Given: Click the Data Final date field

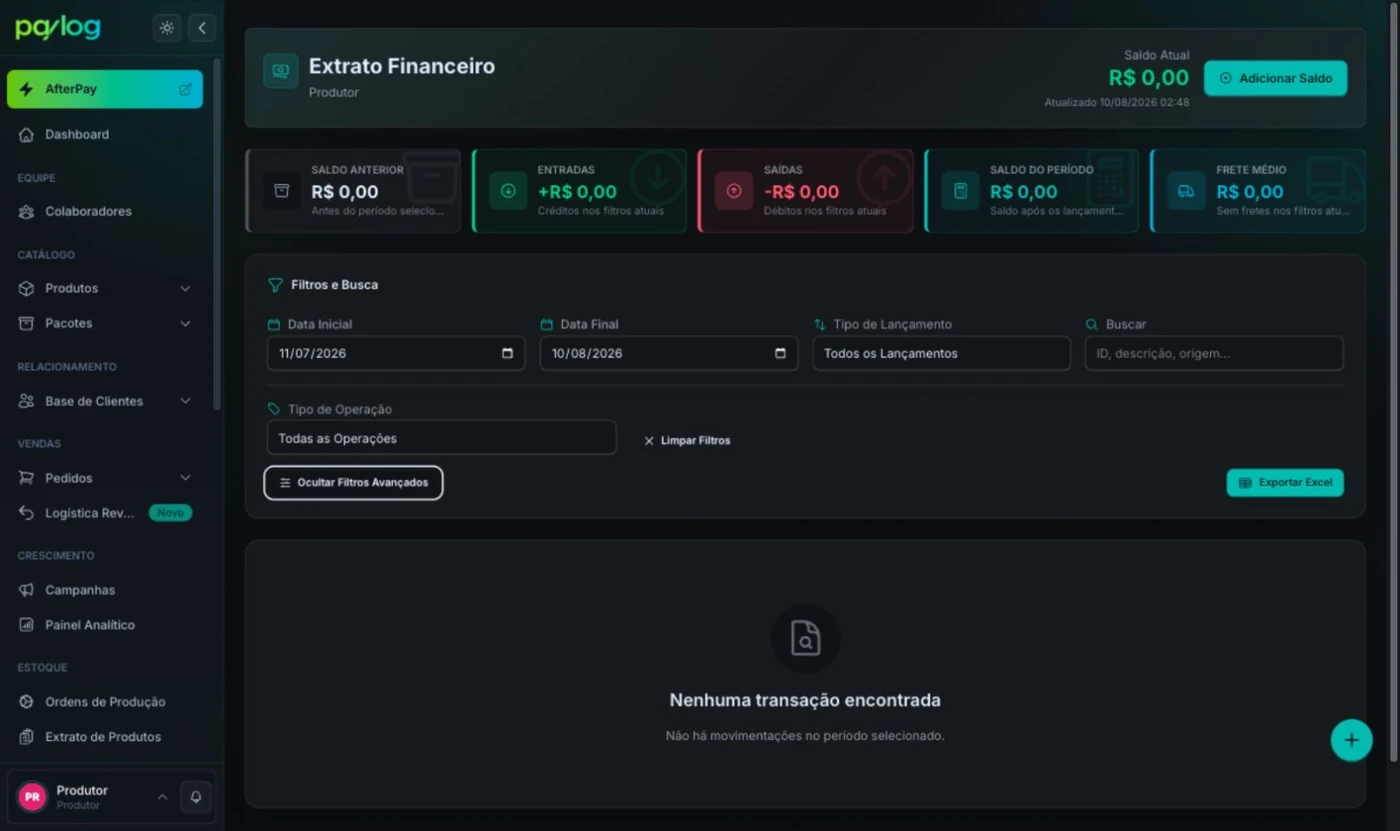Looking at the screenshot, I should (669, 353).
